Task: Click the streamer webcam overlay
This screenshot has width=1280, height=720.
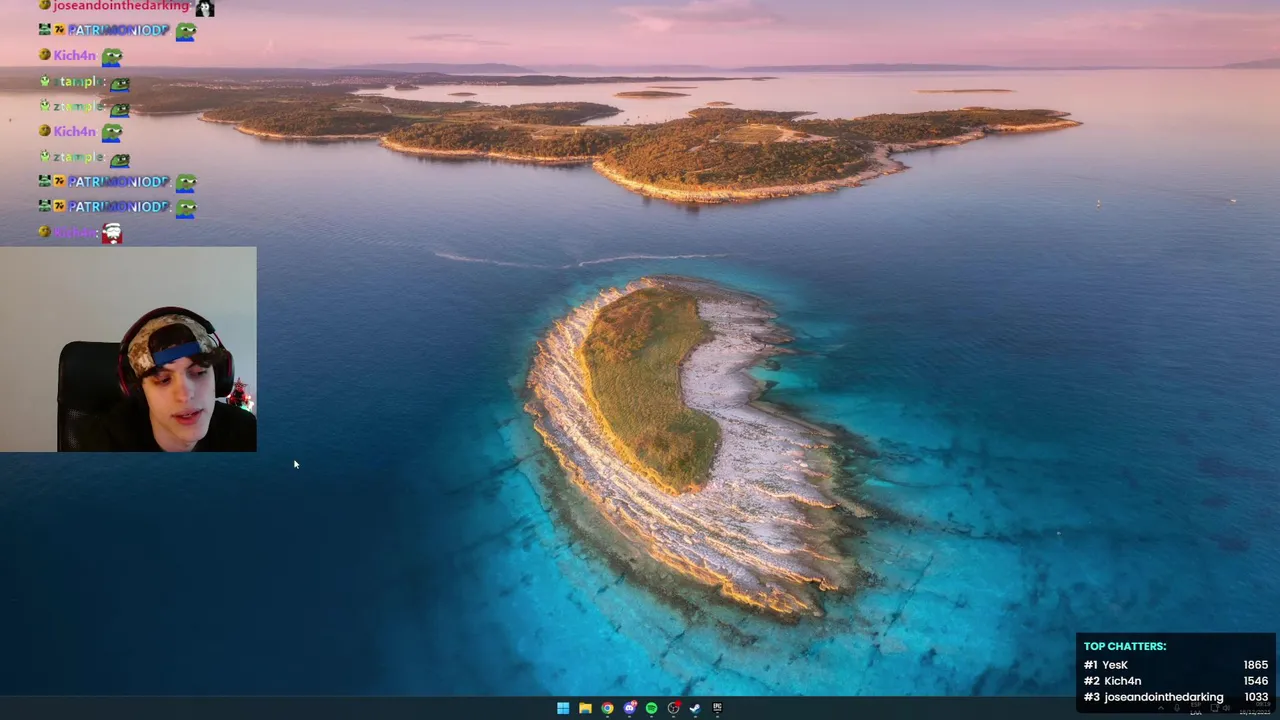Action: (x=128, y=349)
